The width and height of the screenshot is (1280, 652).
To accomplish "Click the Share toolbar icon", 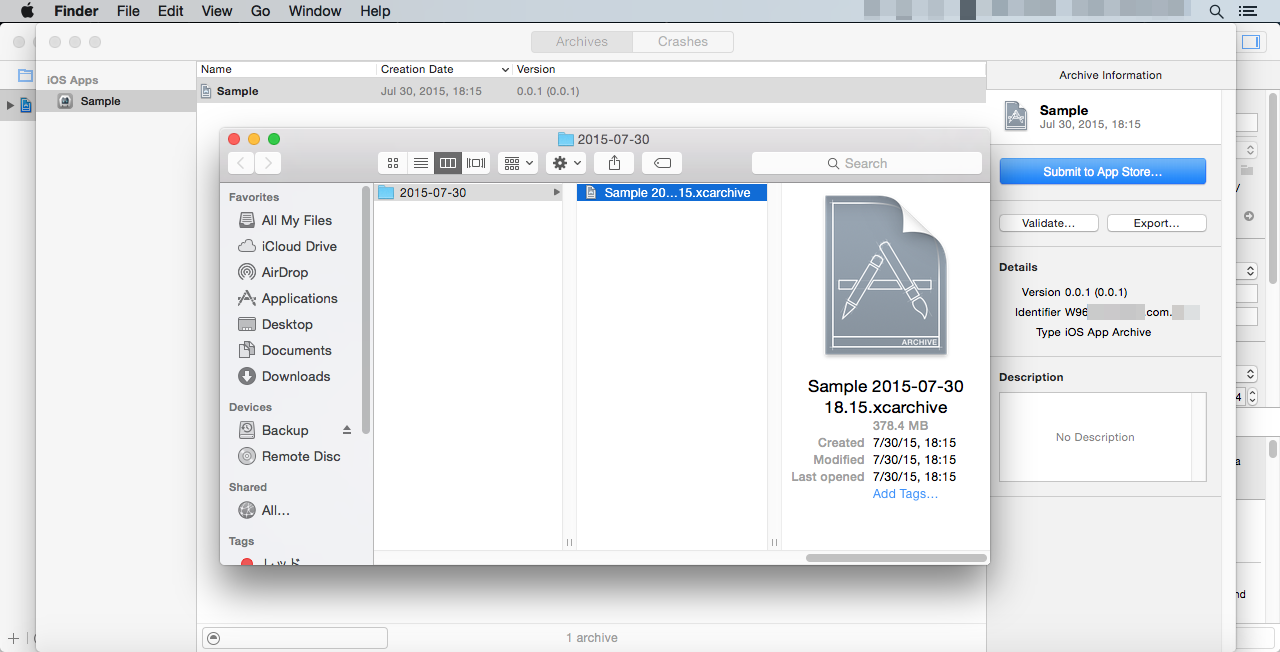I will coord(614,163).
